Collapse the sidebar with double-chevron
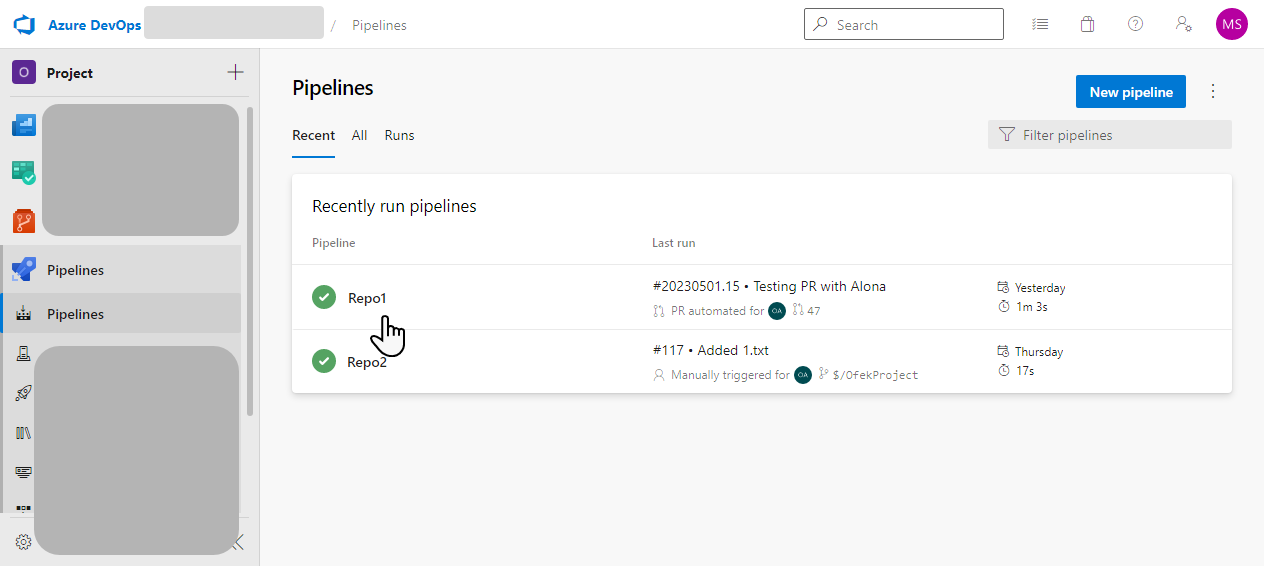 [x=238, y=542]
